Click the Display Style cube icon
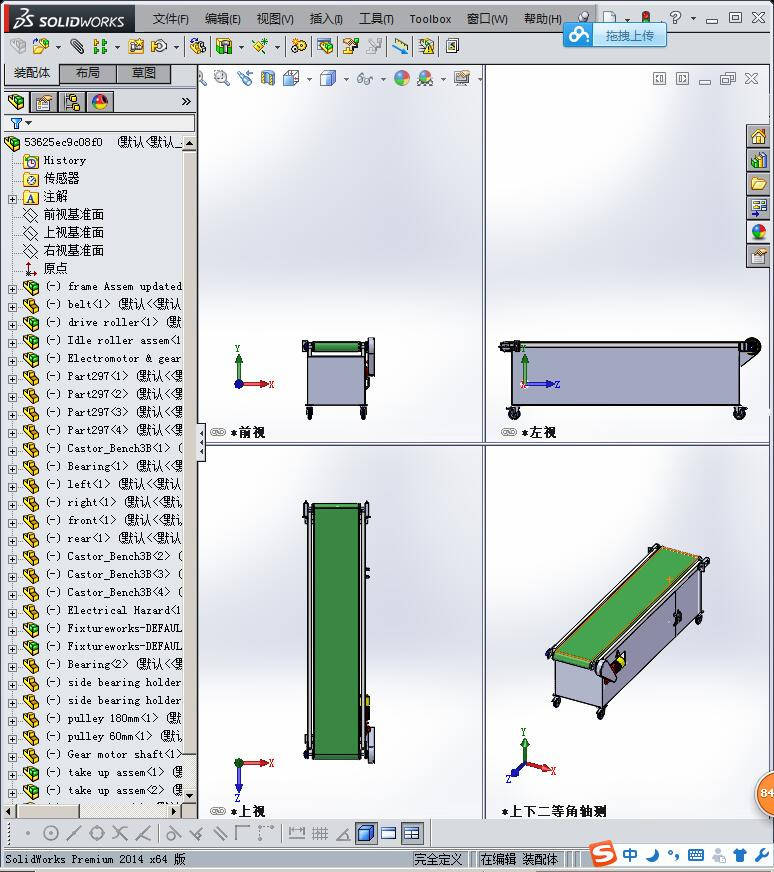This screenshot has width=774, height=872. point(328,78)
